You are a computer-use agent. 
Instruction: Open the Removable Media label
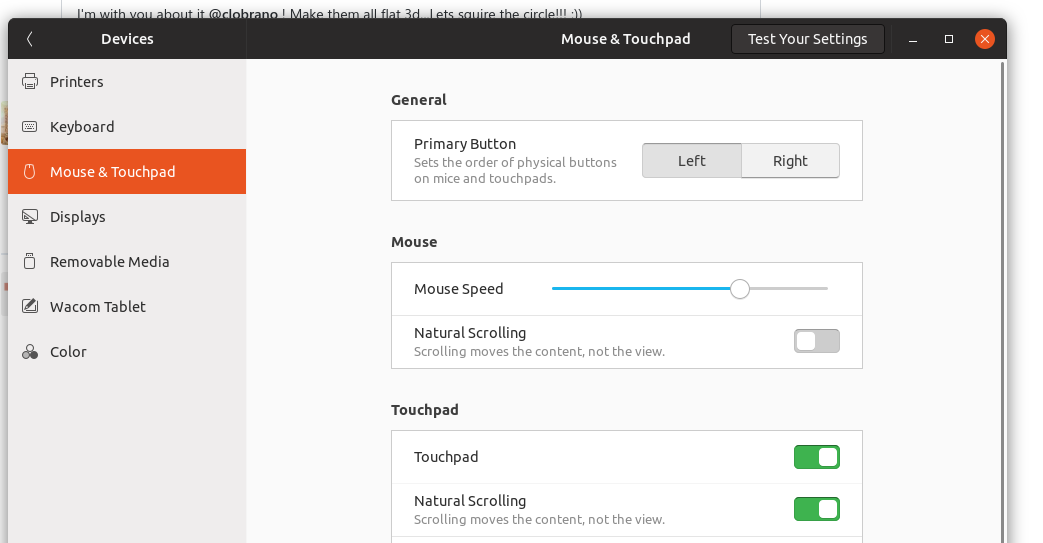[109, 262]
